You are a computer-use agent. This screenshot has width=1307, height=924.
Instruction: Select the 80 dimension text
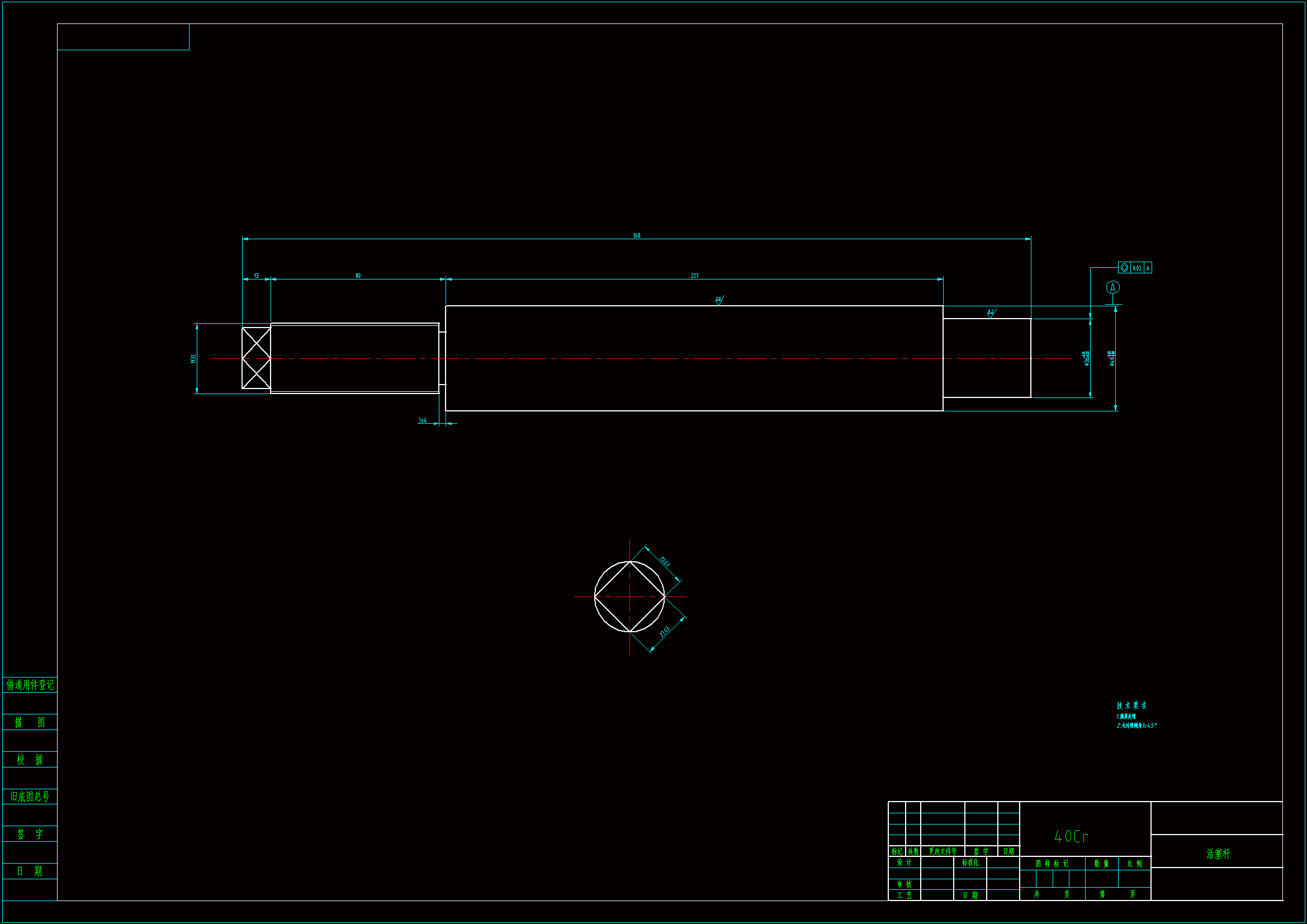click(x=358, y=276)
